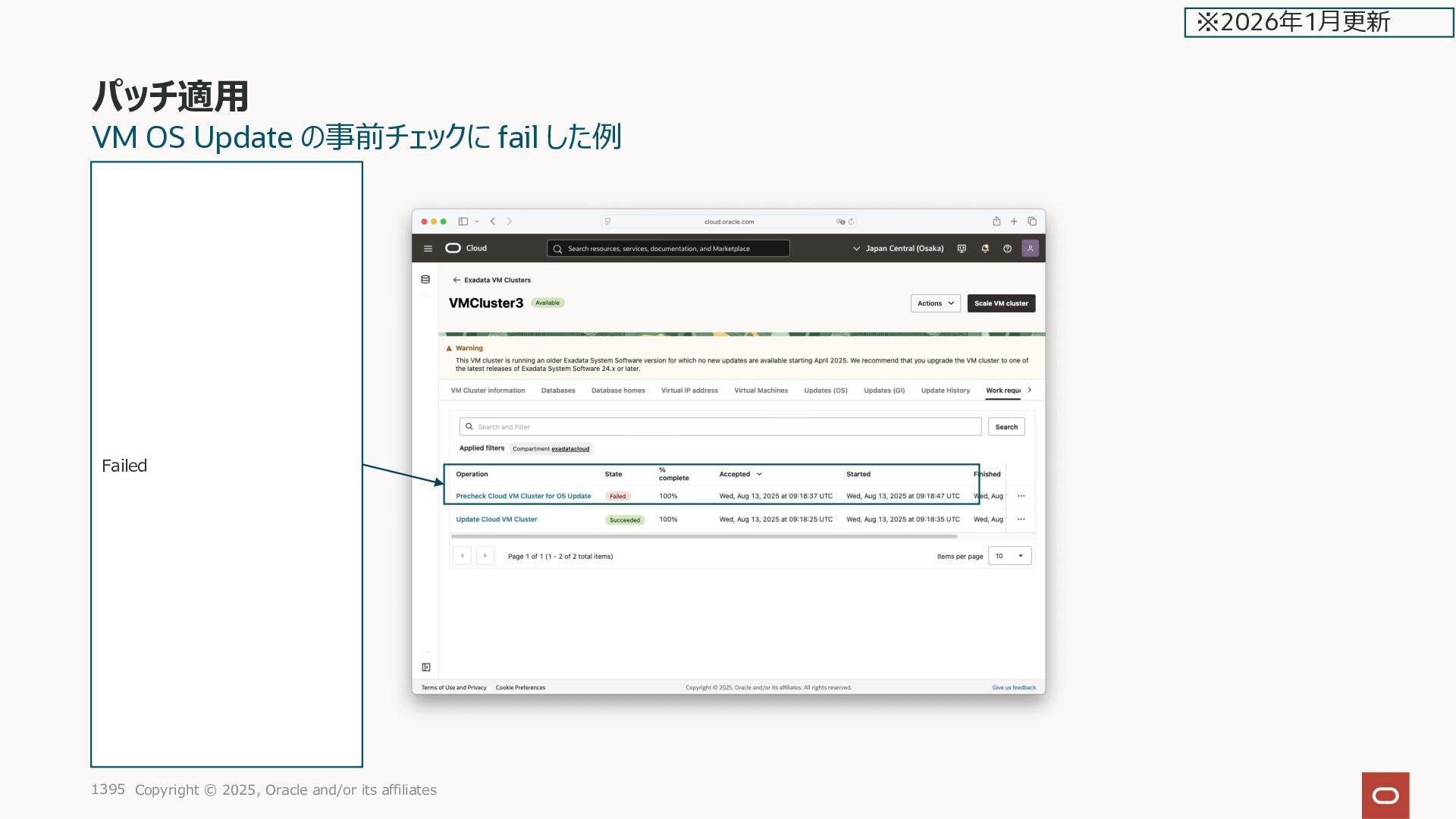Image resolution: width=1456 pixels, height=819 pixels.
Task: Toggle the Safari sidebar panel
Action: point(463,221)
